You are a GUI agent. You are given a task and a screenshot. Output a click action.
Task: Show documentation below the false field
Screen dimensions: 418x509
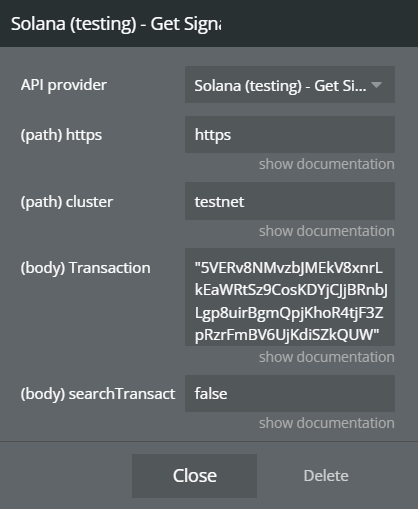point(327,423)
